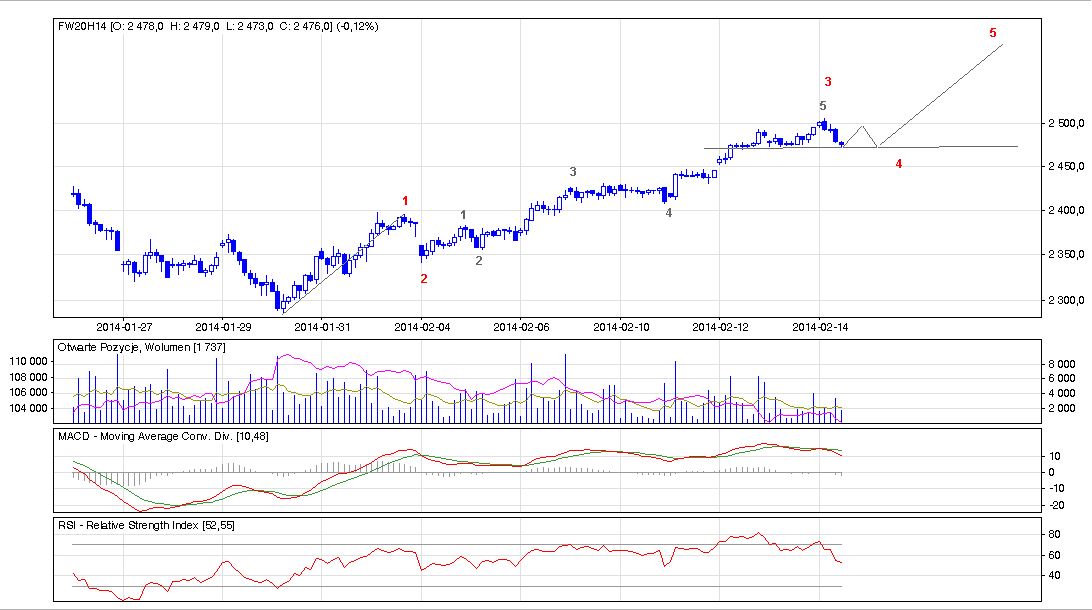Click the Otwarte Pozycje, Wolumen panel title

141,347
